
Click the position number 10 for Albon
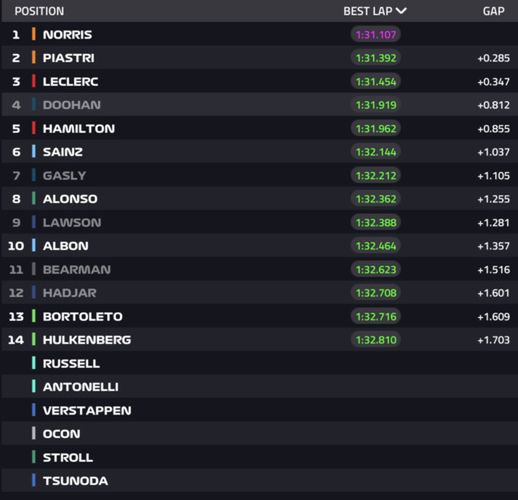[16, 246]
